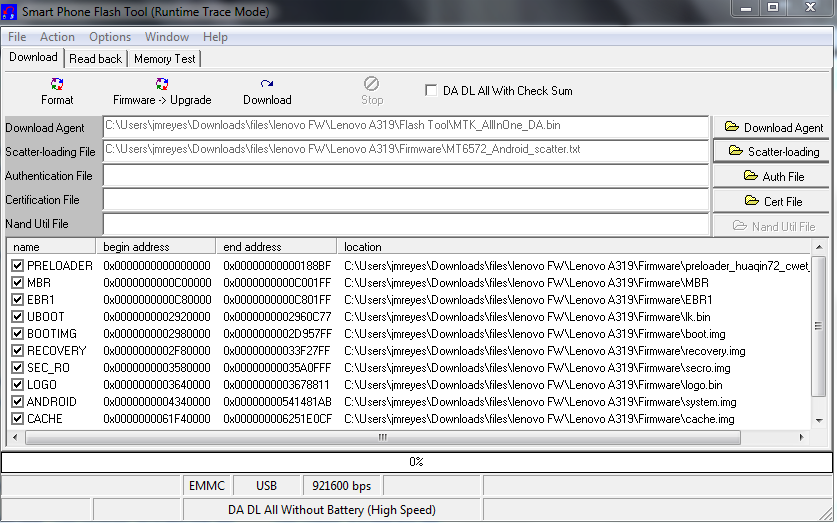
Task: Switch to the Read back tab
Action: click(x=96, y=59)
